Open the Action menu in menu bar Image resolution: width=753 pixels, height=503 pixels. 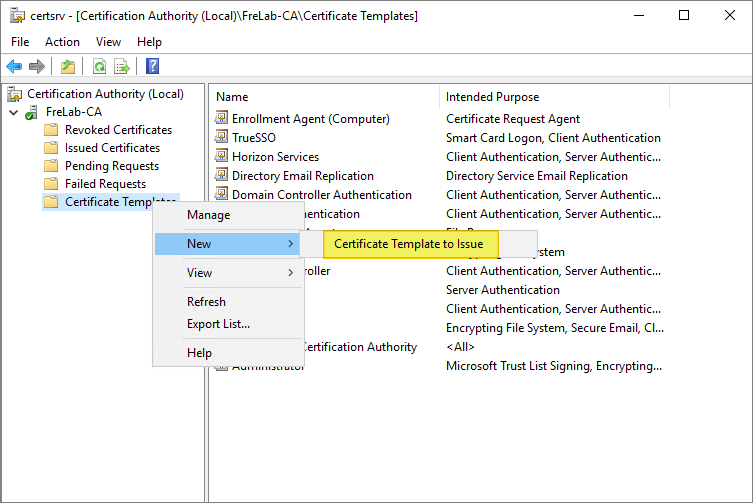pyautogui.click(x=62, y=42)
